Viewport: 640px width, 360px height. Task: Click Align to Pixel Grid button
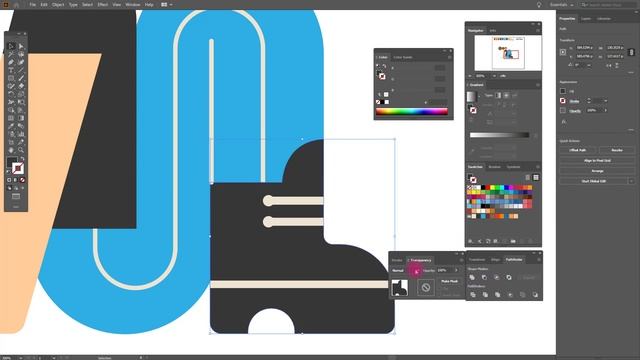597,160
